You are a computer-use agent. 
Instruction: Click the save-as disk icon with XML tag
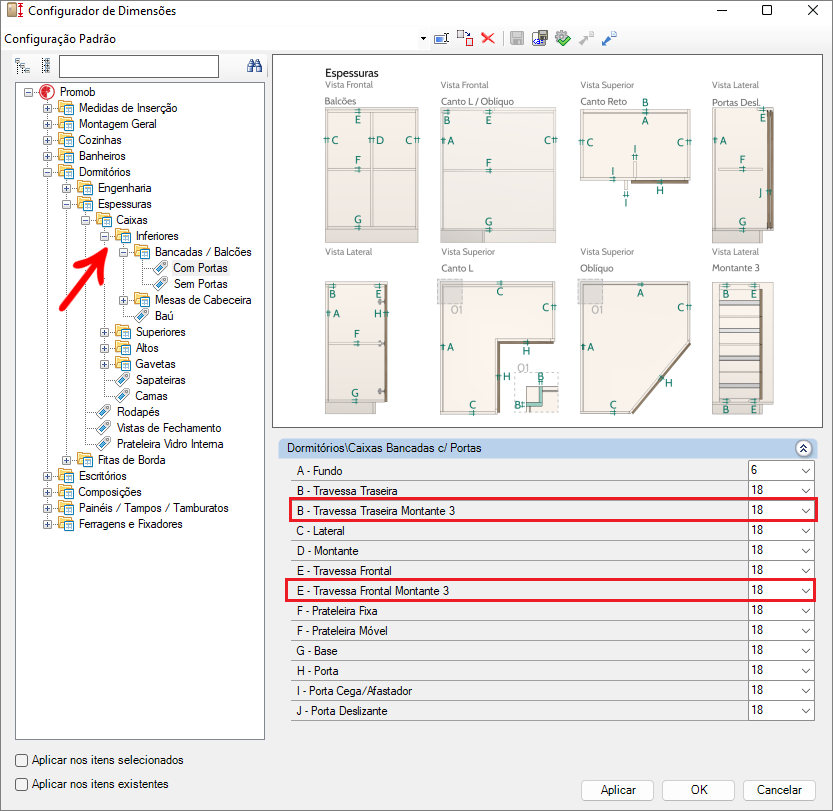click(540, 38)
